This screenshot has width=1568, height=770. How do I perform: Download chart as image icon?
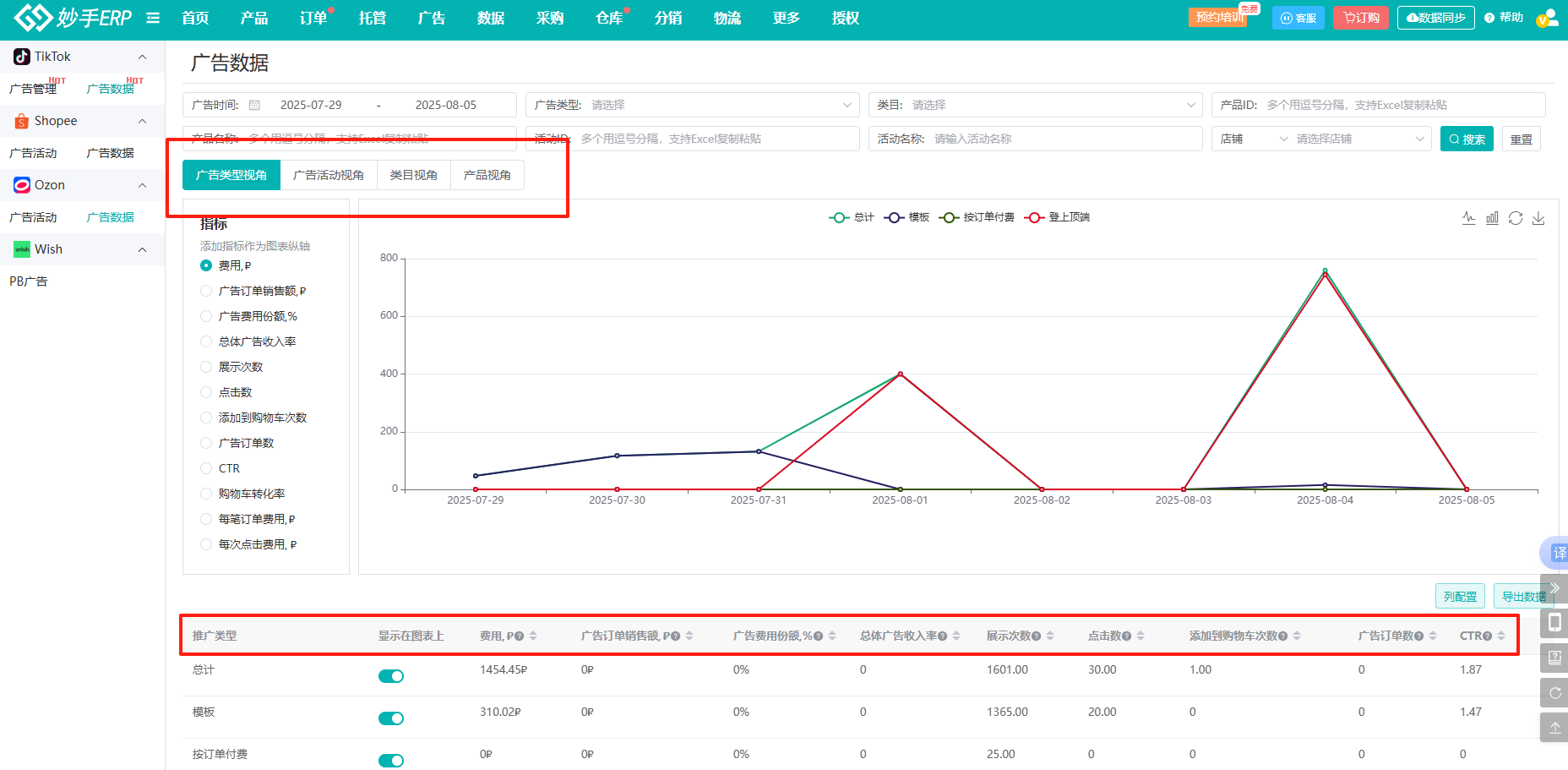pos(1538,218)
